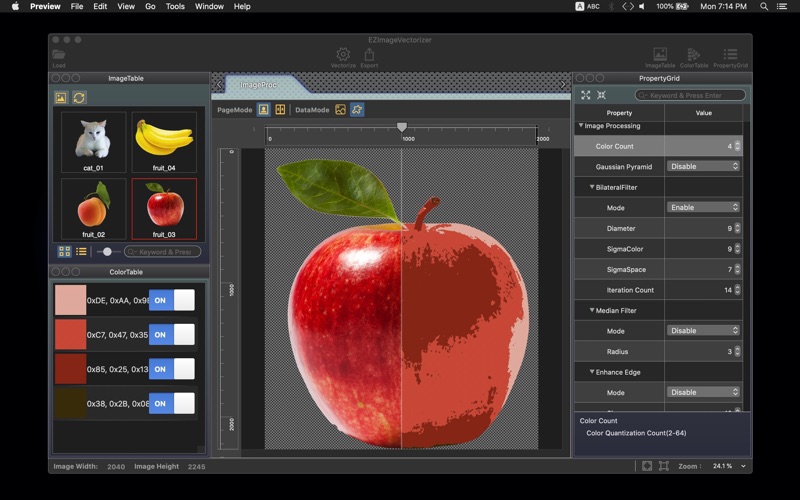
Task: Open the BilateralFilter Mode dropdown
Action: point(703,207)
